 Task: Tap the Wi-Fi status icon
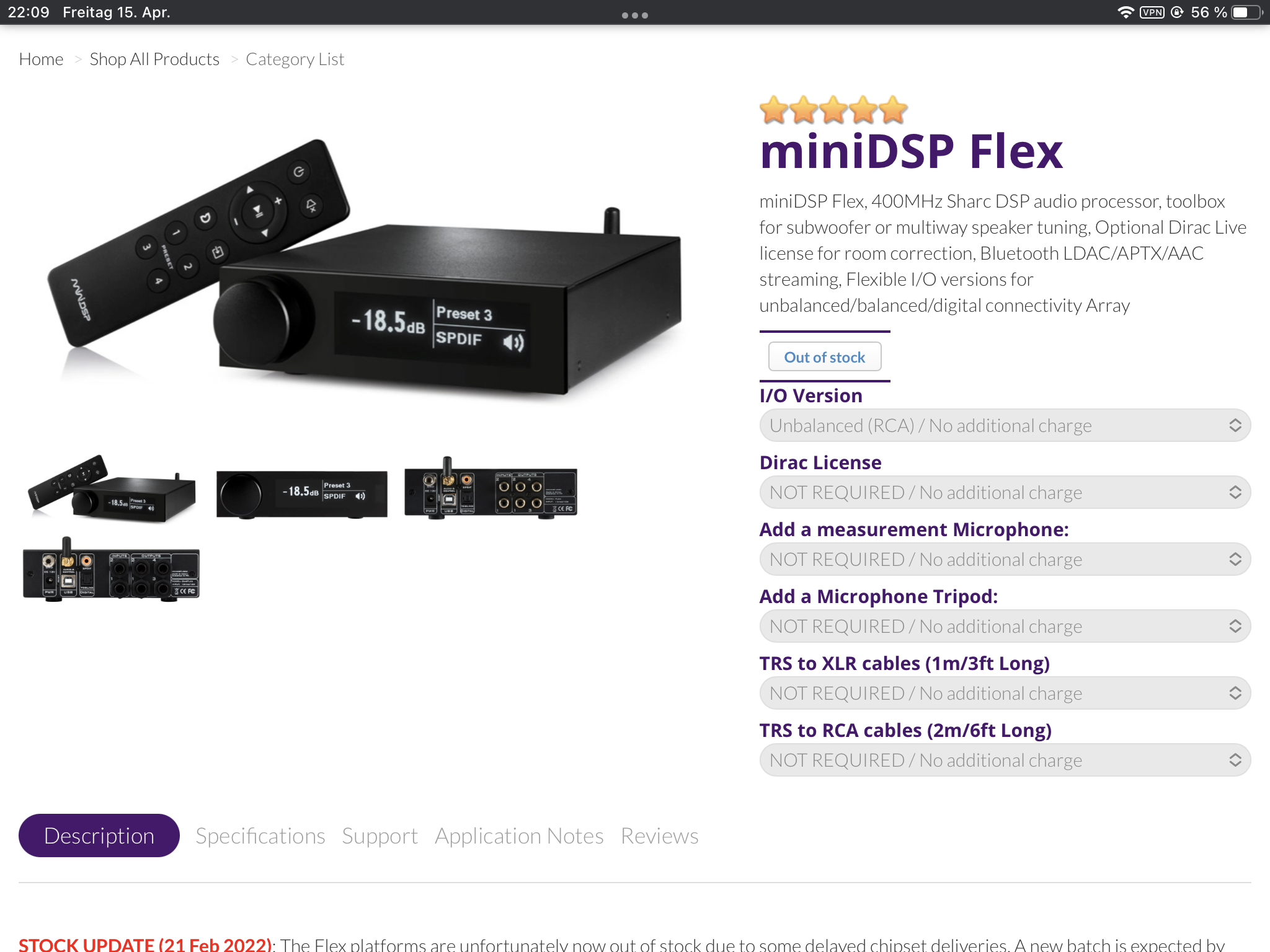coord(1125,12)
